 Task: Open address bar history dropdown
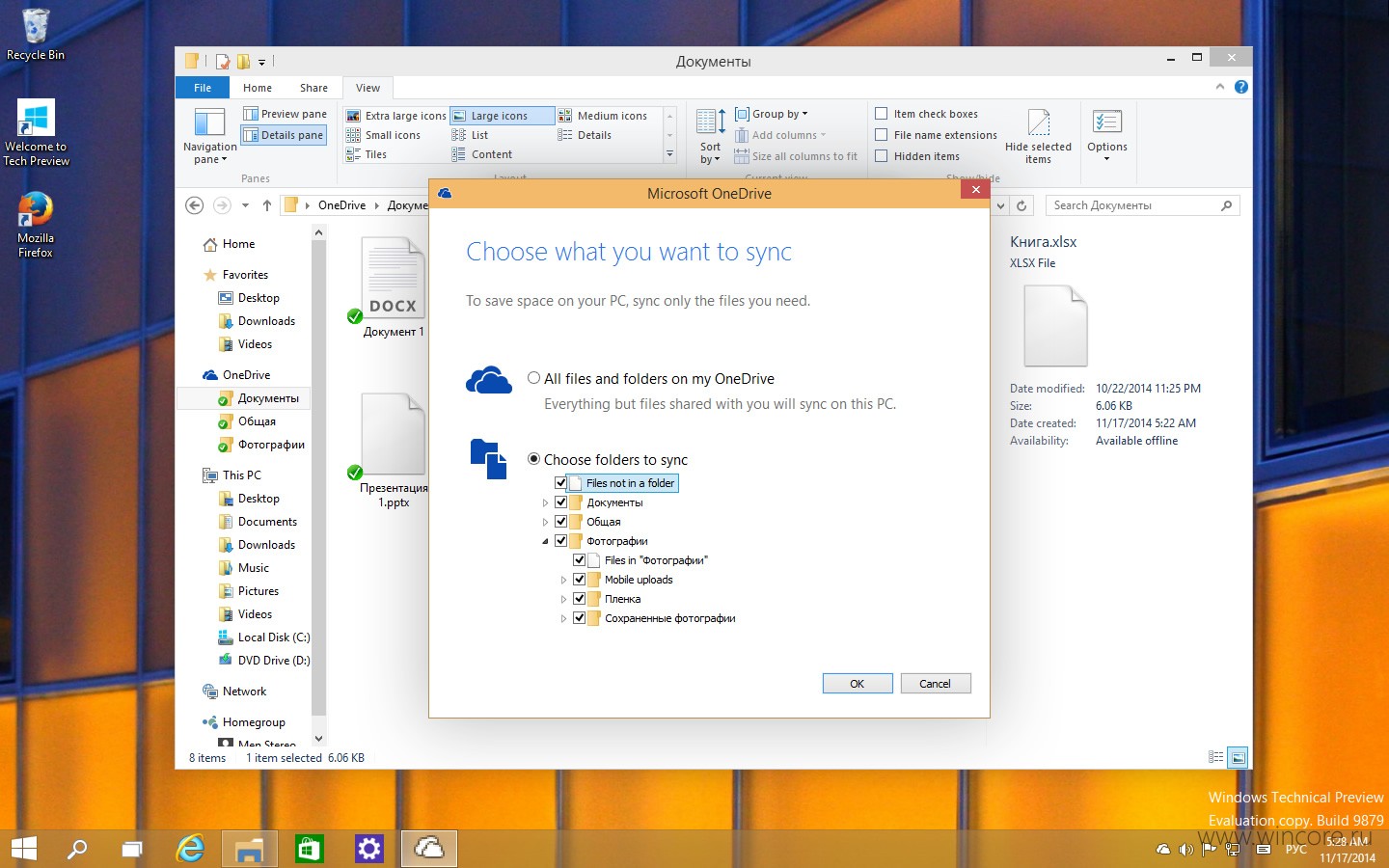[x=1000, y=205]
